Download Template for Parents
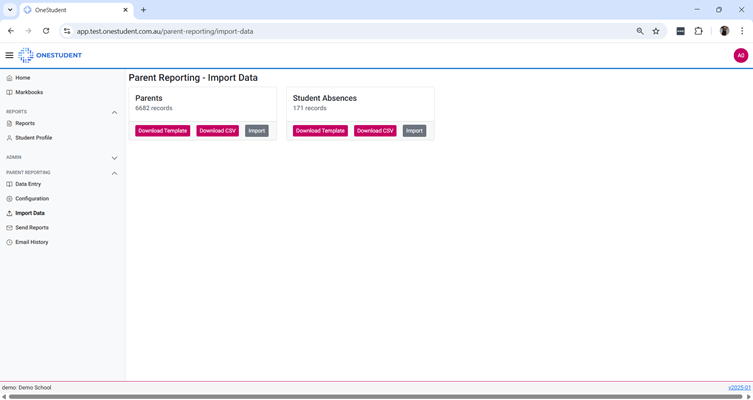The image size is (753, 400). [162, 131]
